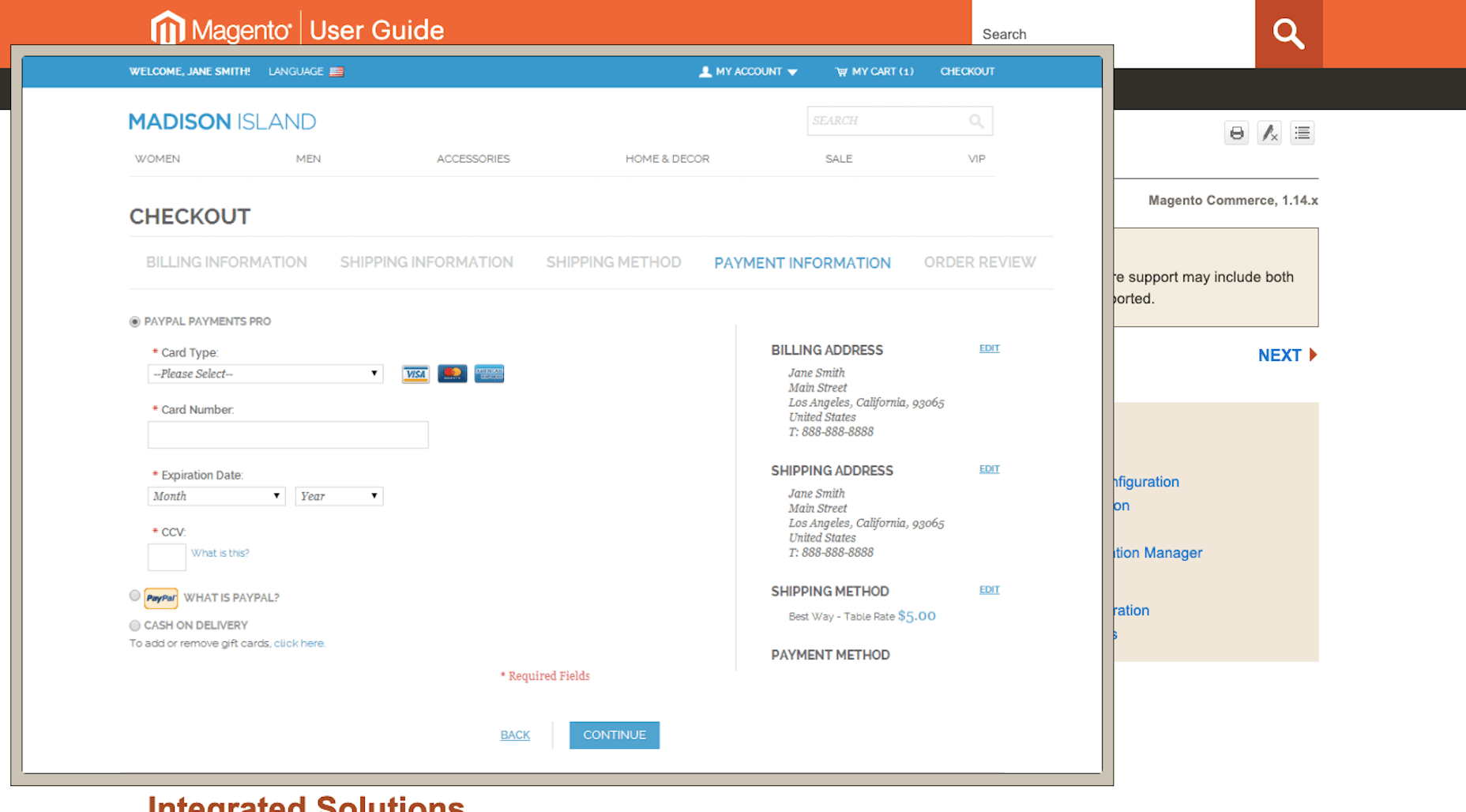The image size is (1466, 812).
Task: Click the Language label
Action: [x=295, y=71]
